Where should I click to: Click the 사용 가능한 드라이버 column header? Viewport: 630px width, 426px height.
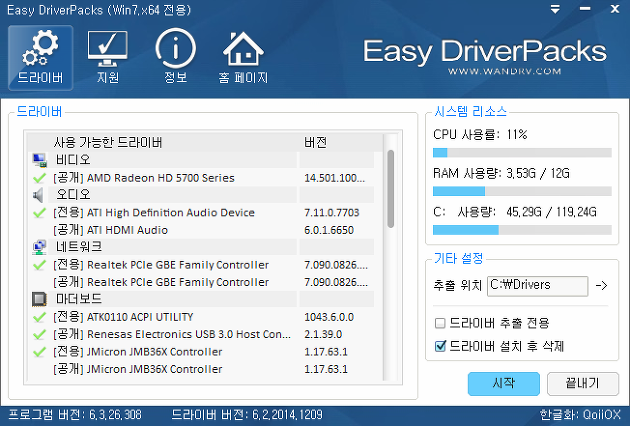(x=108, y=142)
